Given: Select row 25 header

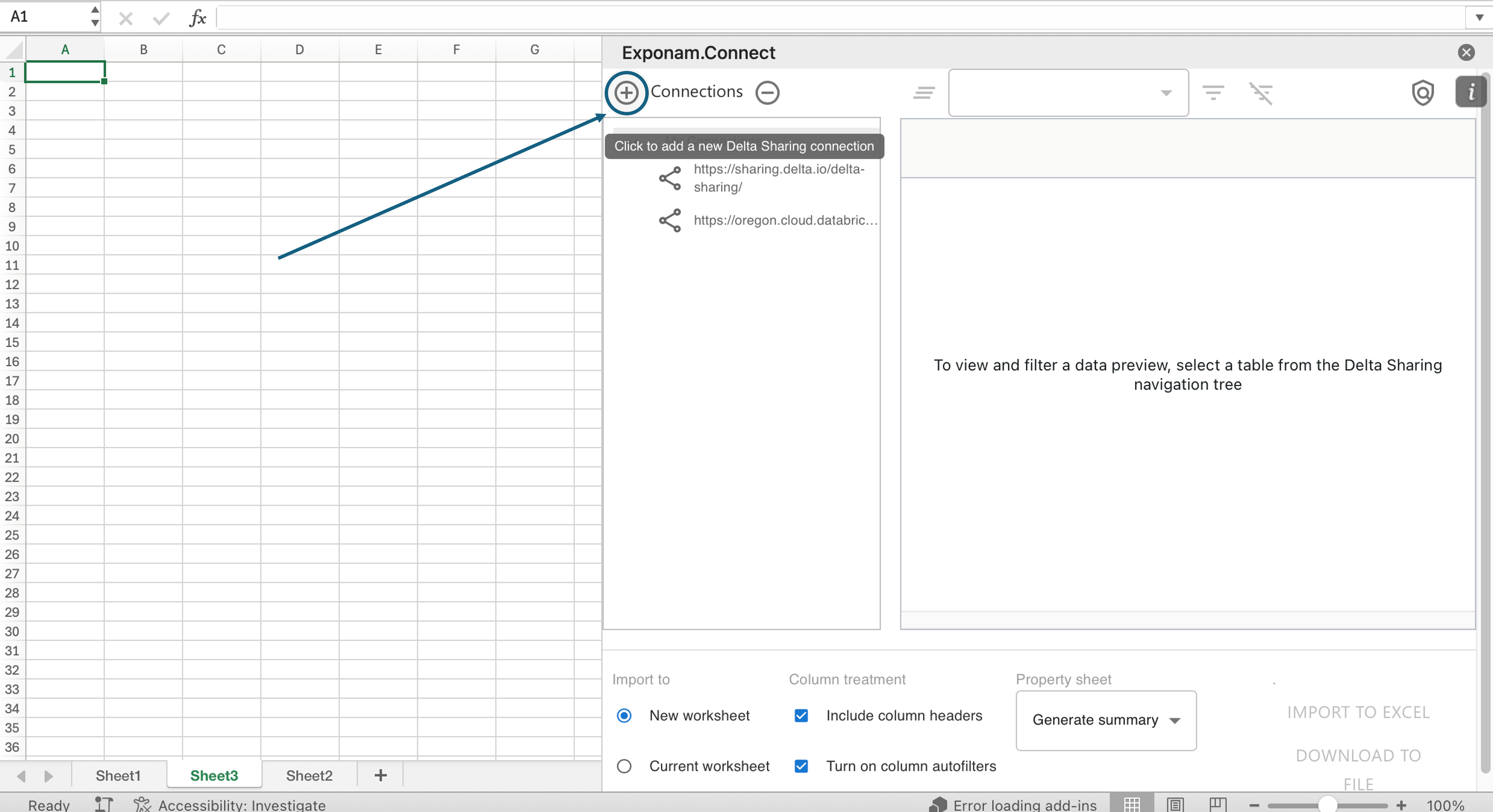Looking at the screenshot, I should (12, 535).
